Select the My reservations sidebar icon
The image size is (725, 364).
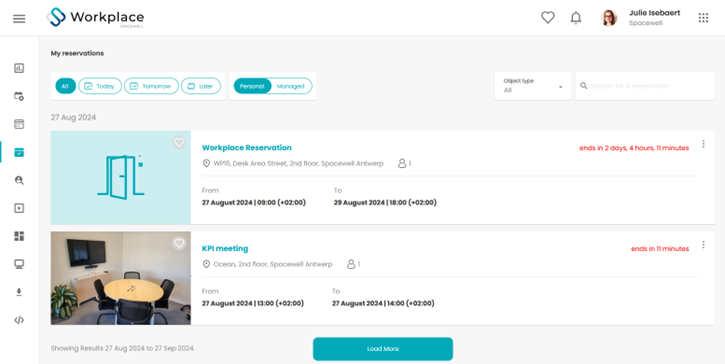coord(19,152)
